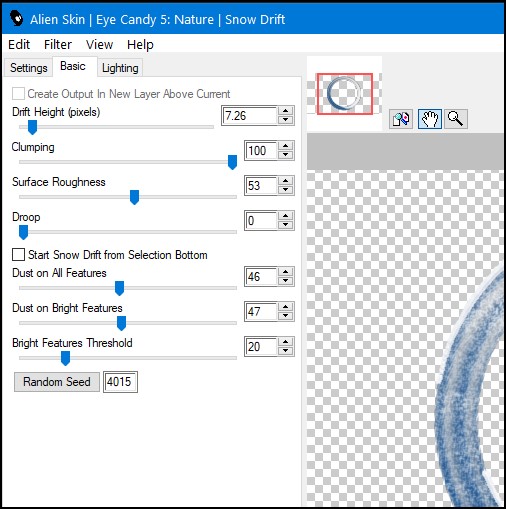Click the Alien Skin title bar logo
Screen dimensions: 506x509
pyautogui.click(x=16, y=18)
